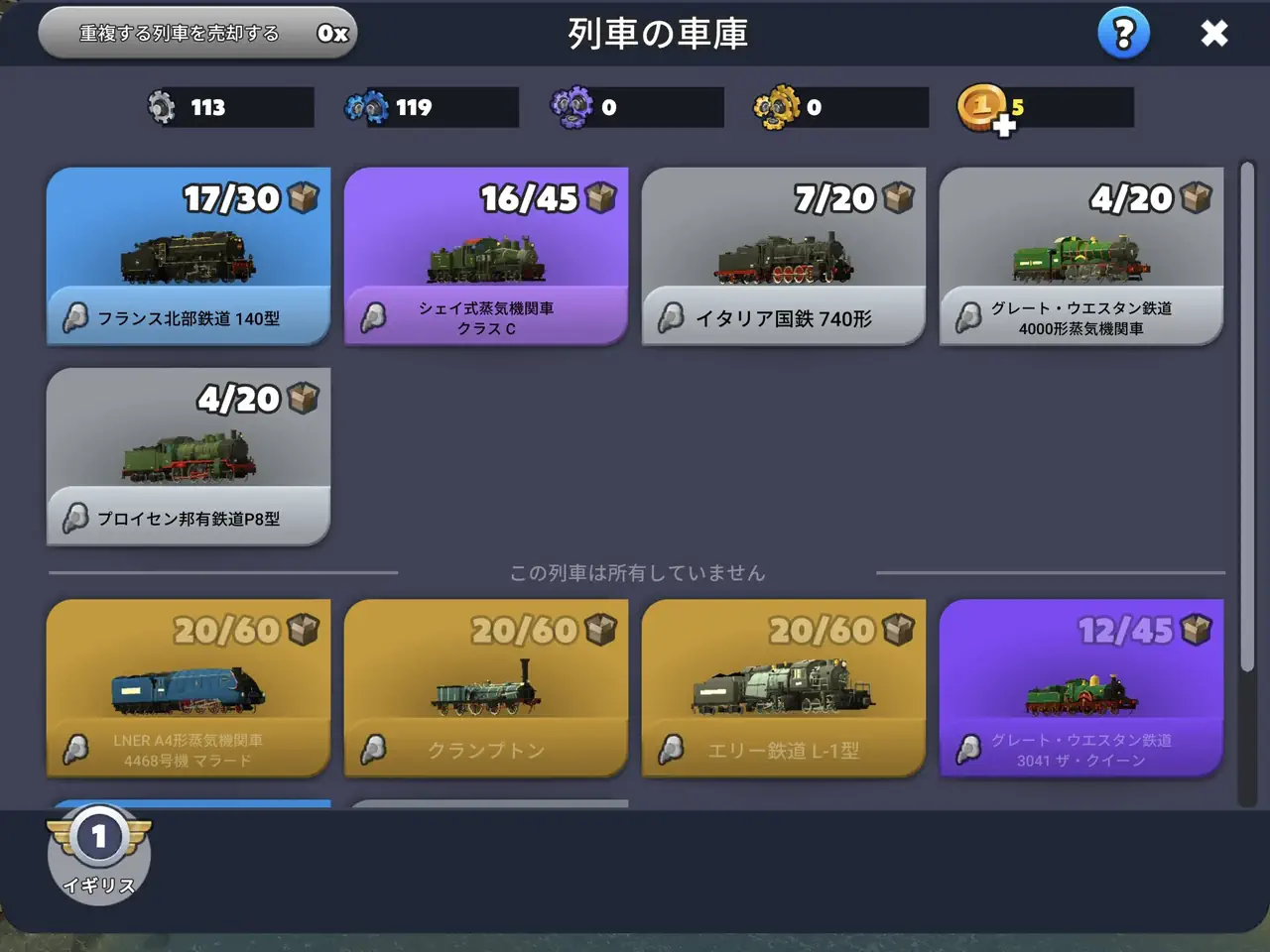Click the gold legendary gear parts icon
Image resolution: width=1270 pixels, height=952 pixels.
[x=777, y=107]
